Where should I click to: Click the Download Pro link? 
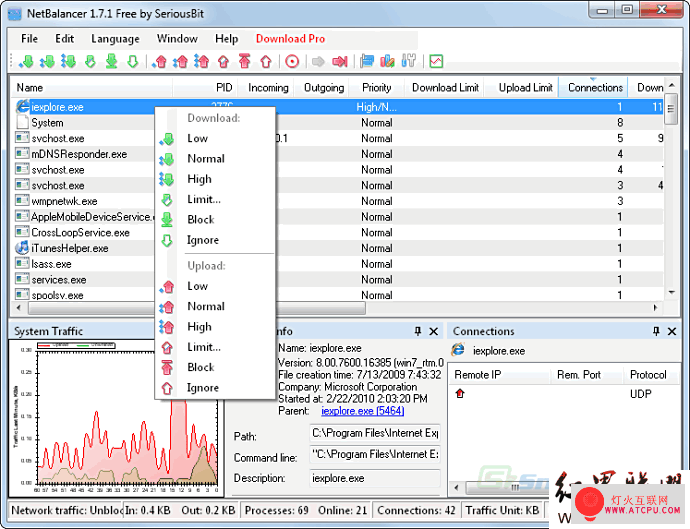290,39
